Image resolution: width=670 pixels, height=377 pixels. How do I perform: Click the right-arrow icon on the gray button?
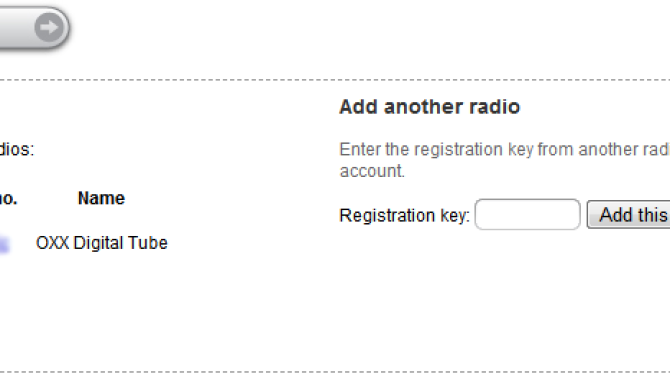[x=49, y=27]
